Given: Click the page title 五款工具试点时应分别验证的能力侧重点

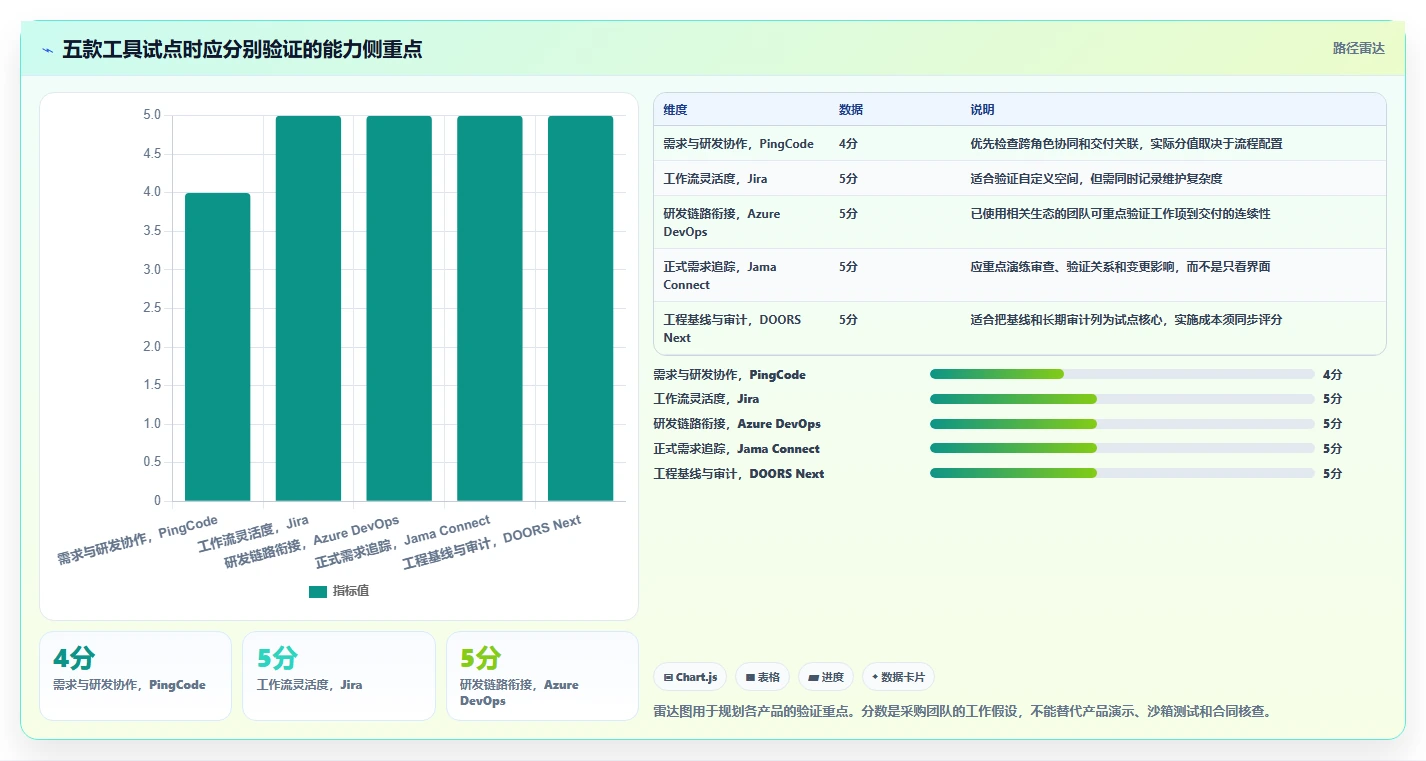Looking at the screenshot, I should click(242, 49).
